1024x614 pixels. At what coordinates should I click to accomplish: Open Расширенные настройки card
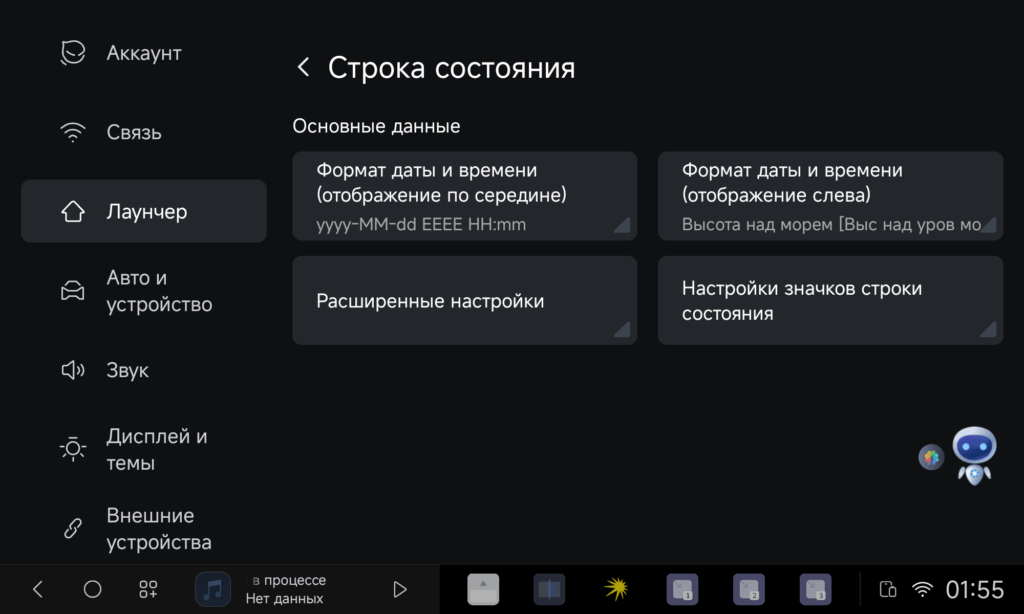click(x=464, y=300)
